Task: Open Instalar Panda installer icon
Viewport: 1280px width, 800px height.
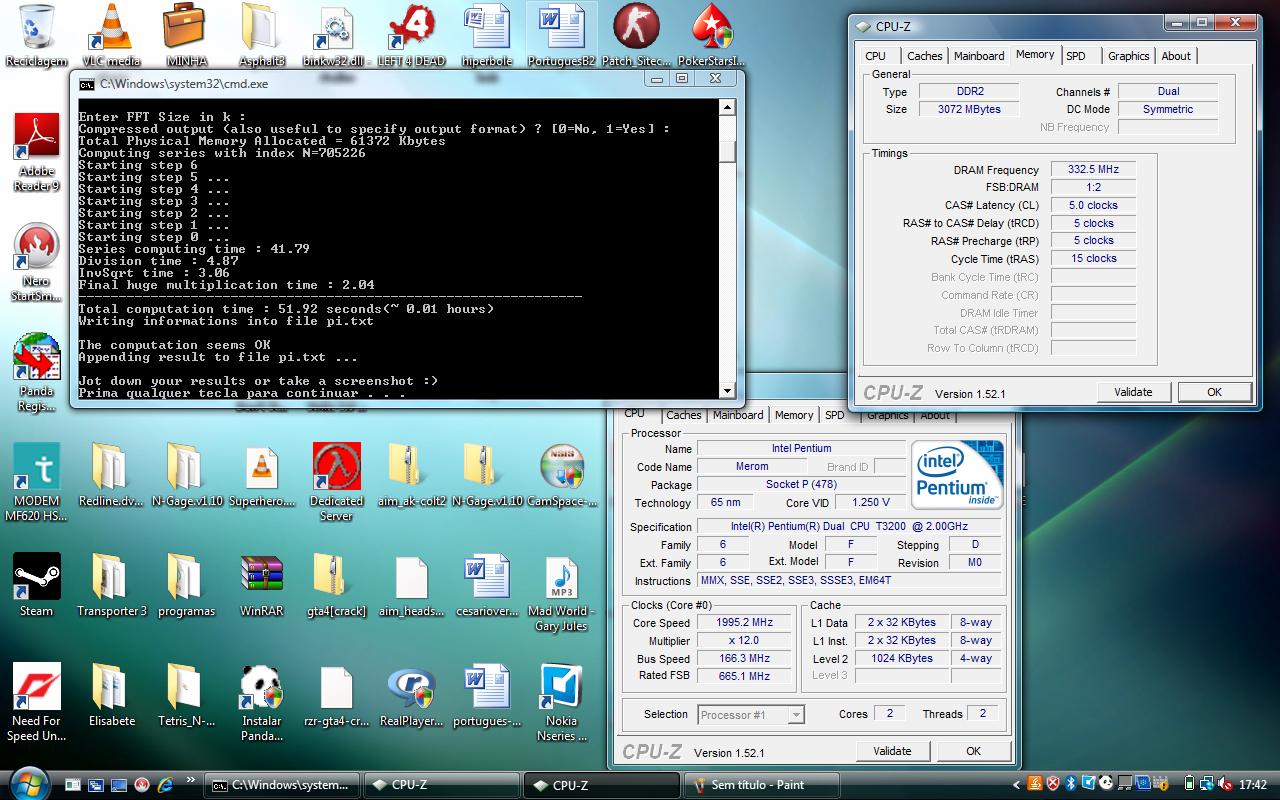Action: (261, 702)
